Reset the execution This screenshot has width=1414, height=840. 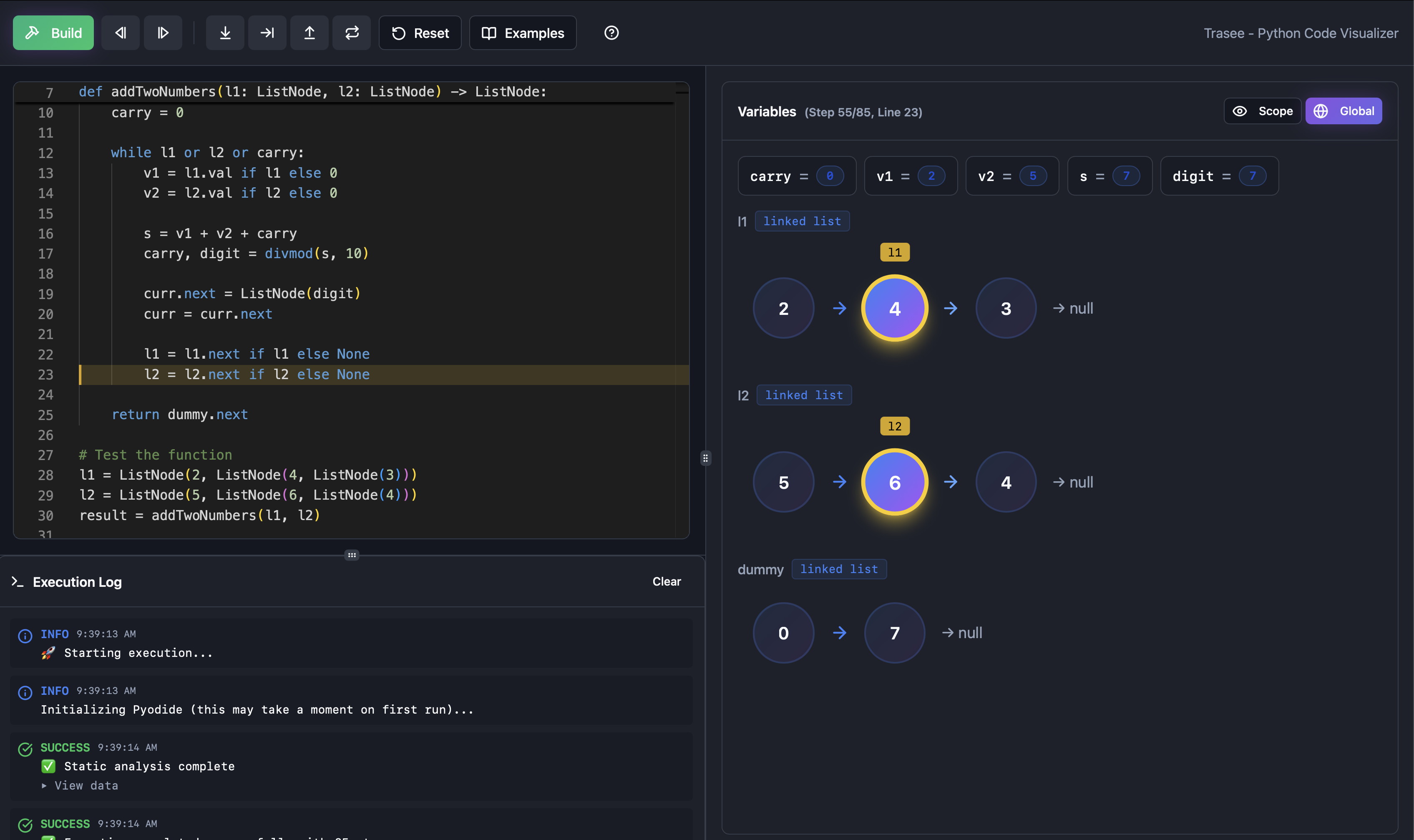420,33
